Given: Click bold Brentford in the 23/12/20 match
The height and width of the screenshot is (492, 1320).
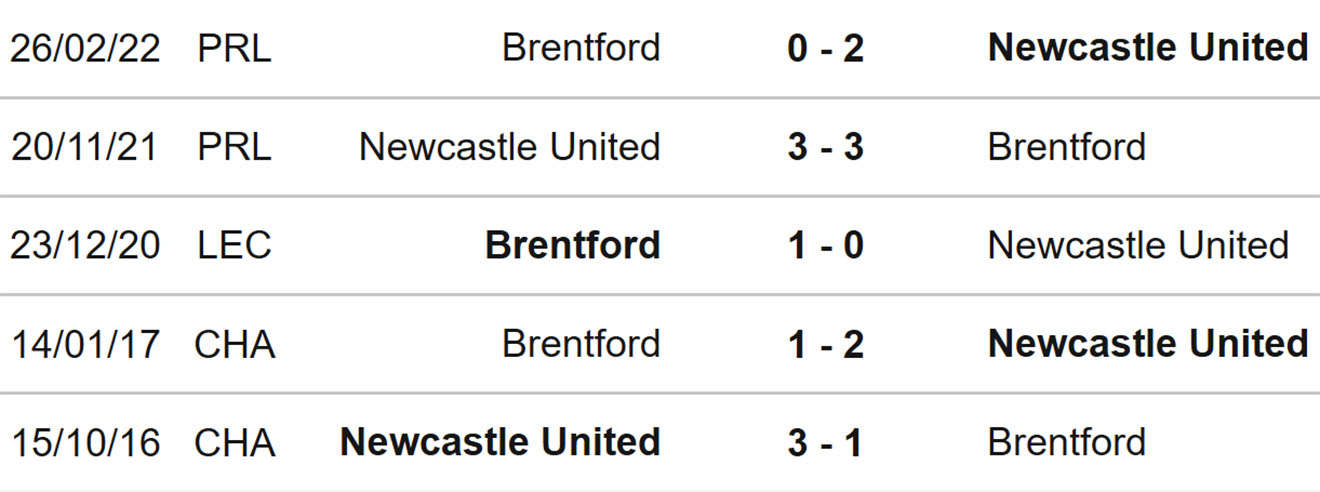Looking at the screenshot, I should pyautogui.click(x=573, y=245).
